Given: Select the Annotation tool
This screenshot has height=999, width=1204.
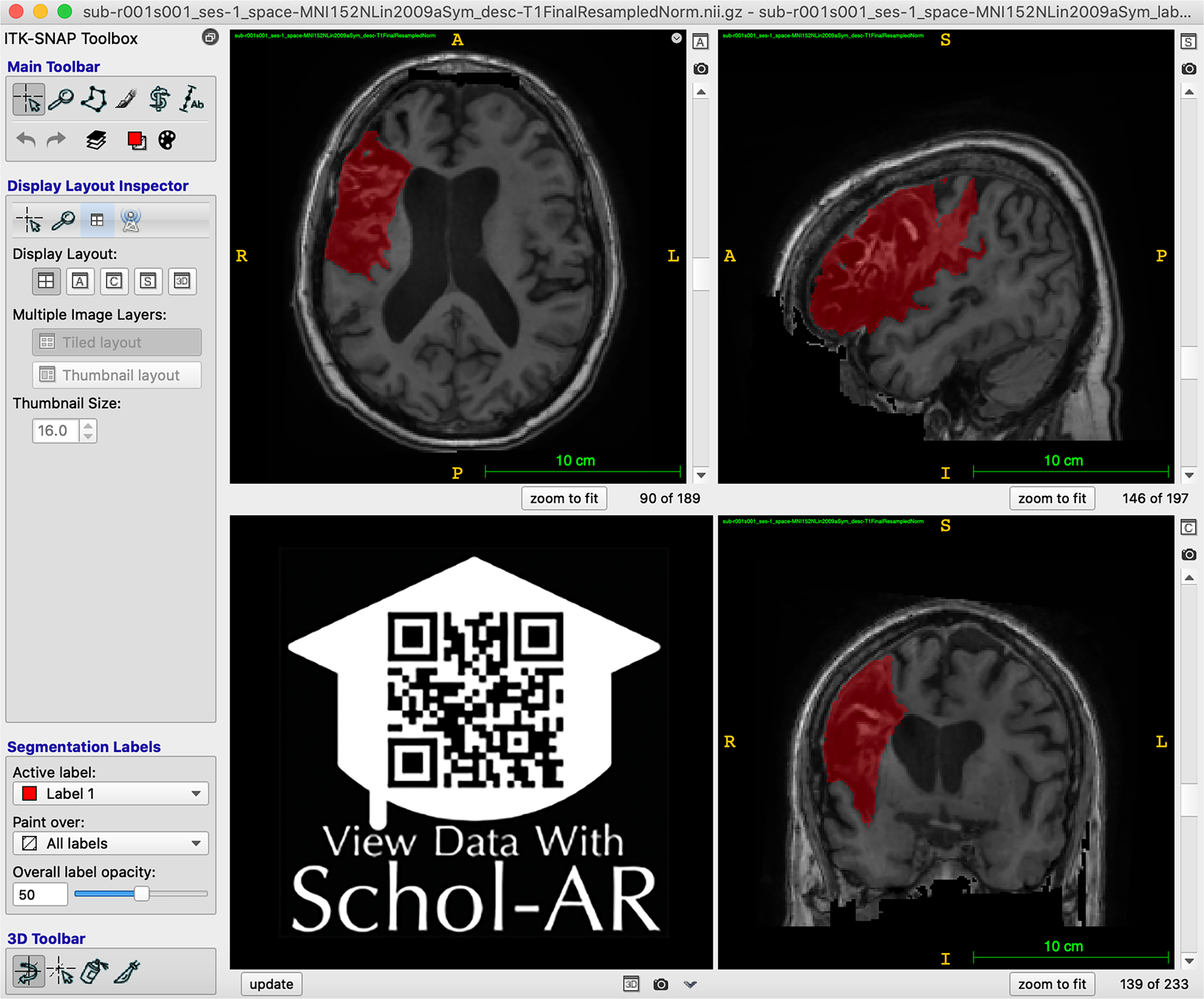Looking at the screenshot, I should [192, 99].
